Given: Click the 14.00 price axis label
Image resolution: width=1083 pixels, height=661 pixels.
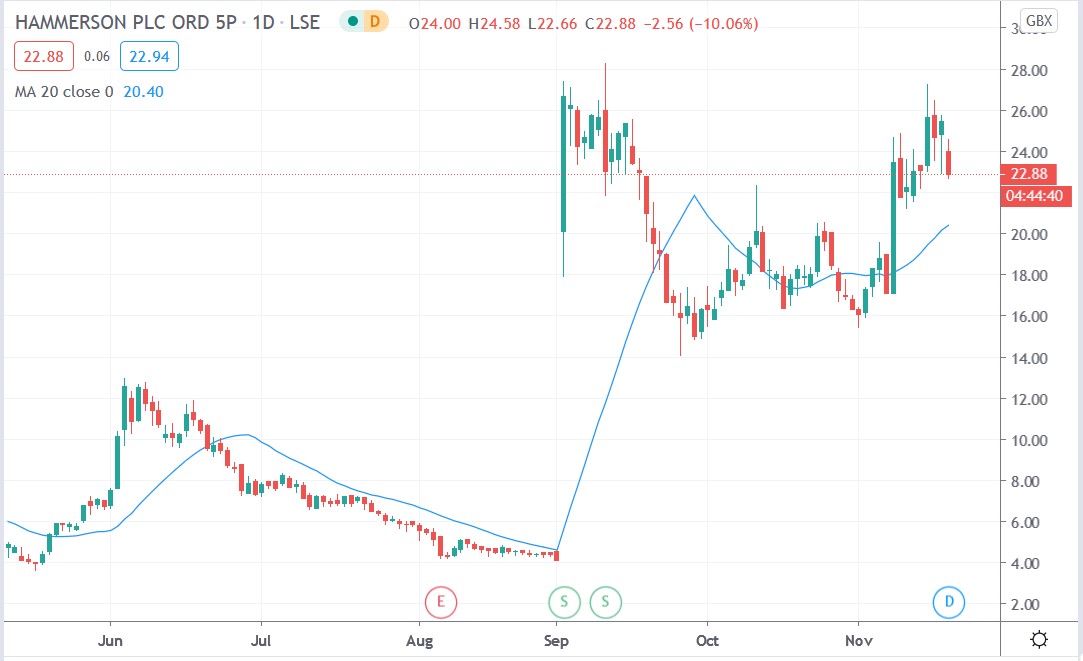Looking at the screenshot, I should coord(1029,358).
